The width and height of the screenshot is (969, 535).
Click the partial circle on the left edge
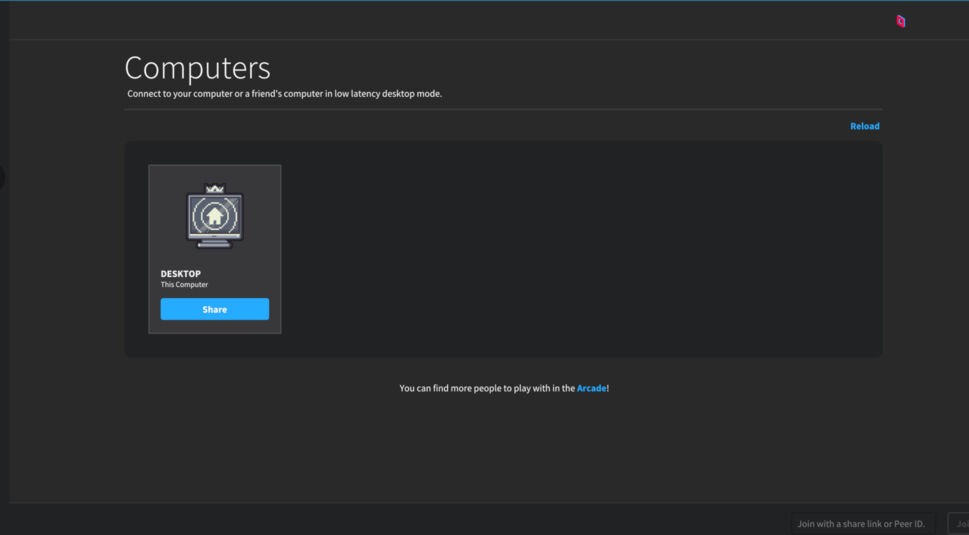(2, 178)
